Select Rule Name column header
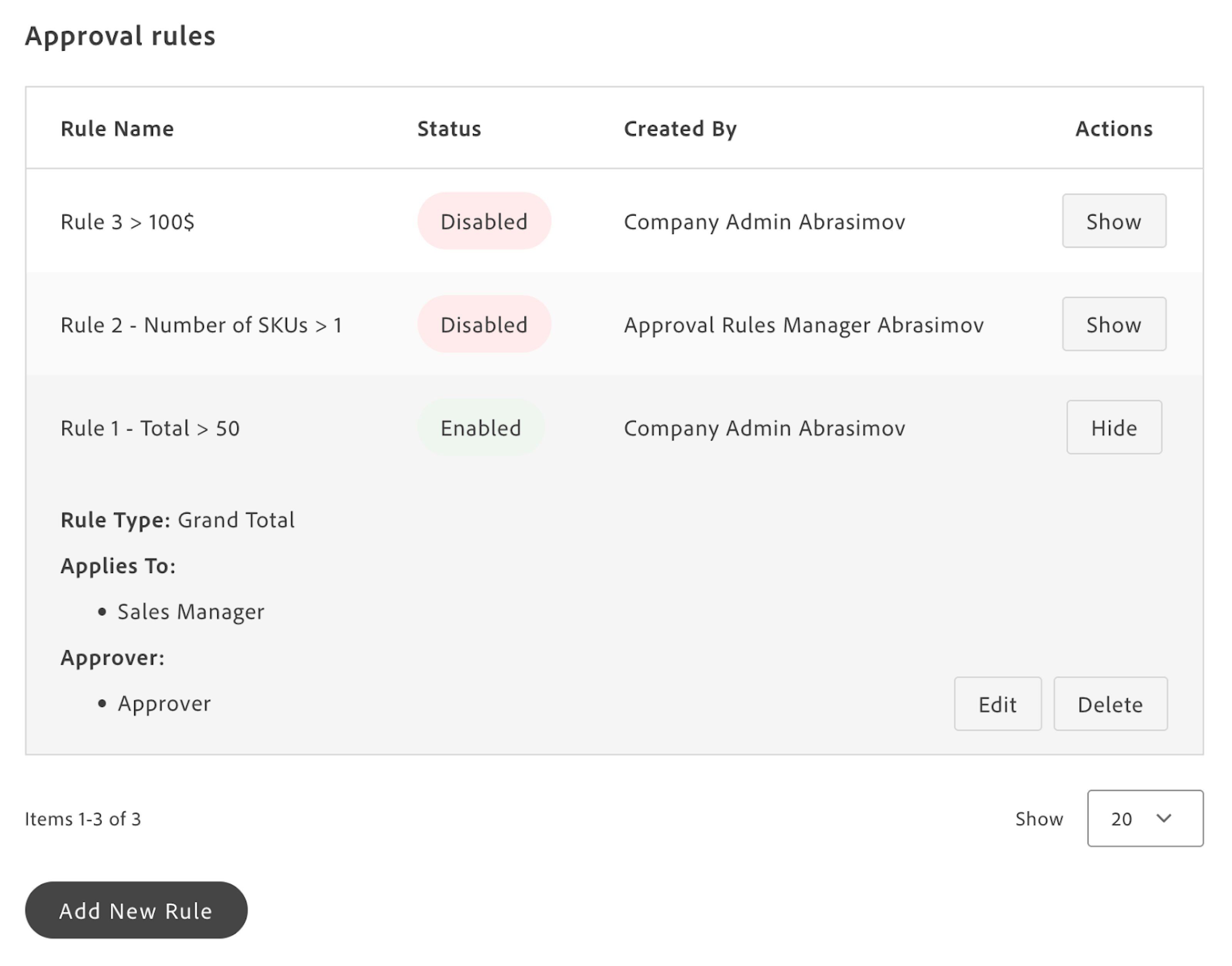Viewport: 1232px width, 966px height. coord(117,129)
